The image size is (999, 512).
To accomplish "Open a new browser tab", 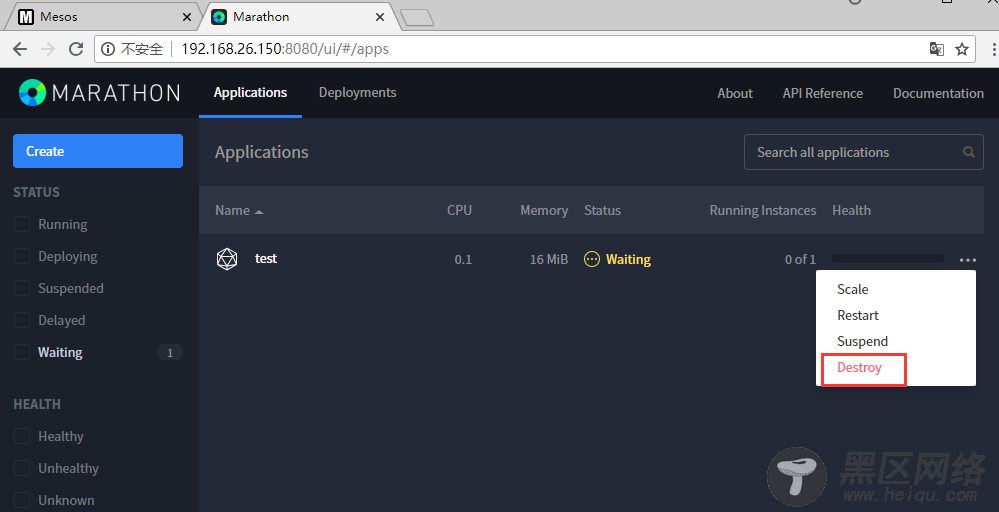I will click(x=417, y=18).
